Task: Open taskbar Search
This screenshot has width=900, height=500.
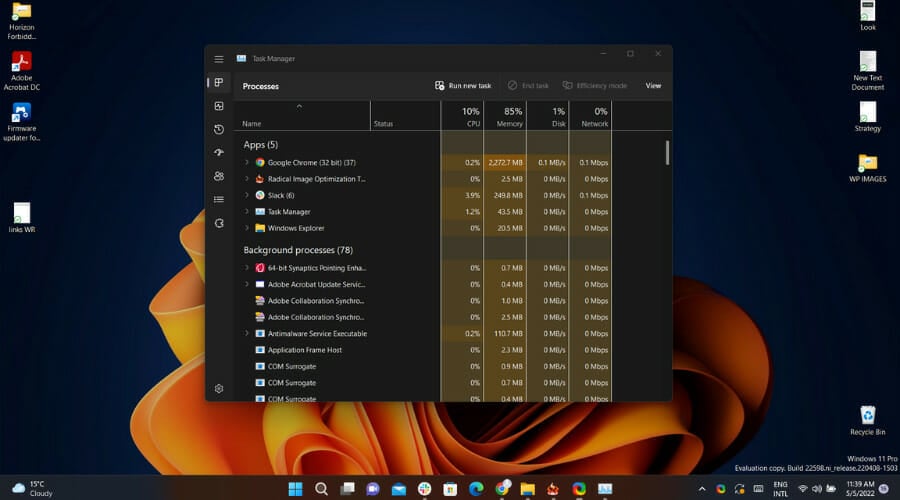Action: click(321, 489)
